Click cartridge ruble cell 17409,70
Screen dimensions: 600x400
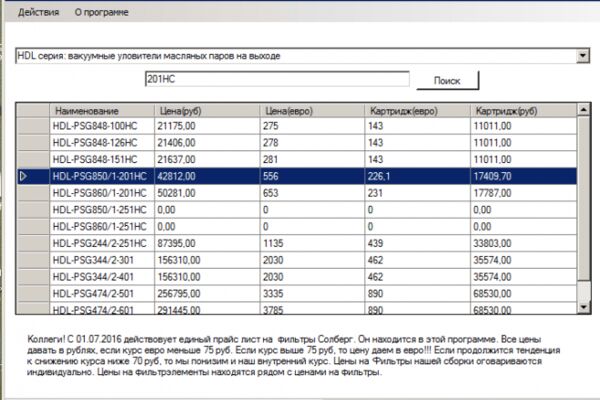(523, 176)
